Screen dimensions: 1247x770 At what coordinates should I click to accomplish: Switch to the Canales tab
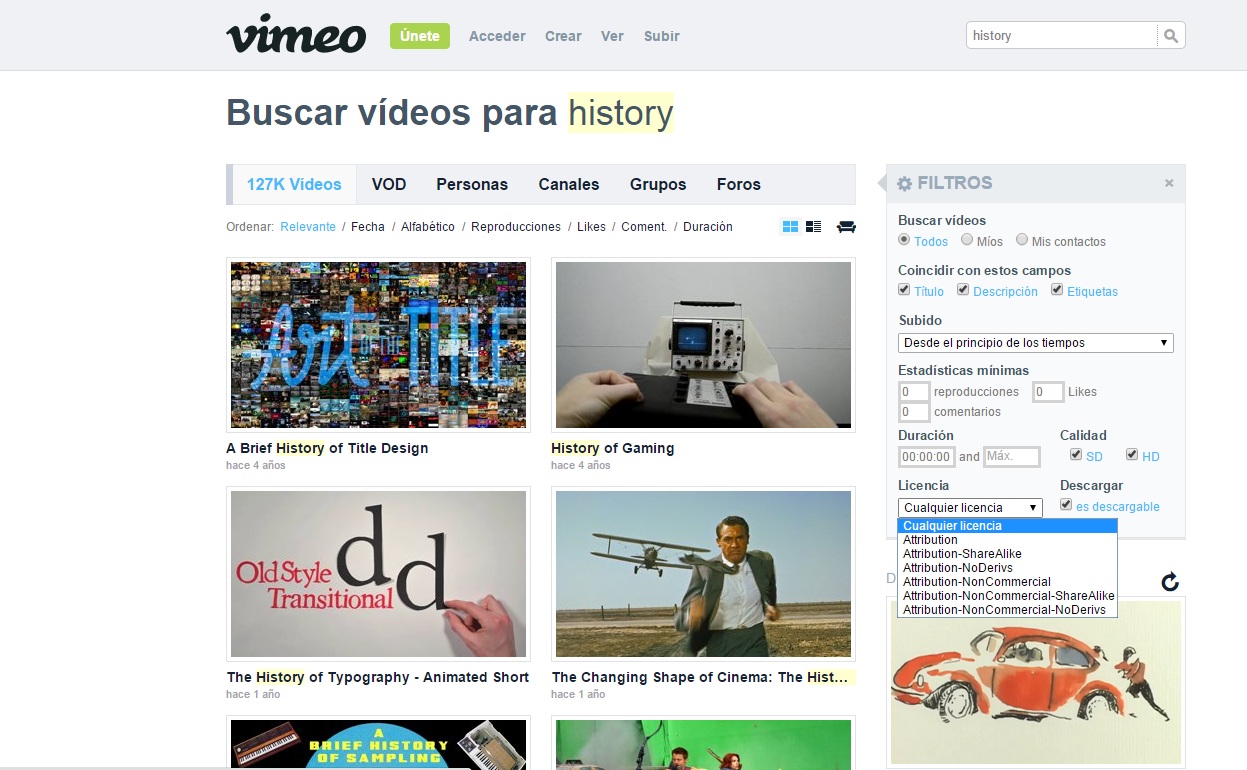point(568,185)
